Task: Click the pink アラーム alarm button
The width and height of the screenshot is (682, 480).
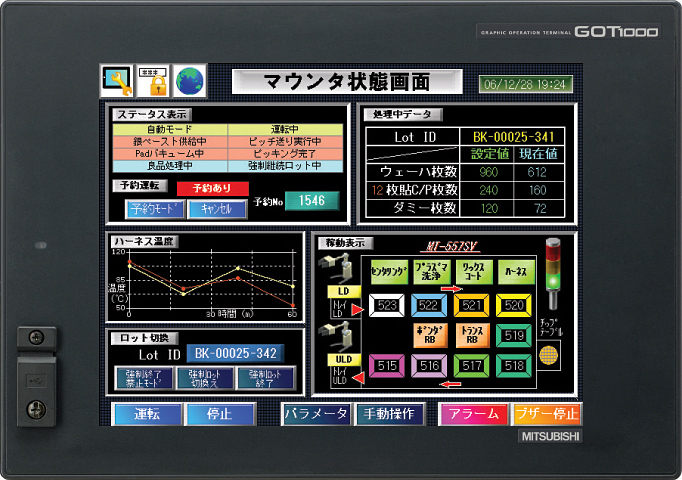Action: tap(472, 414)
